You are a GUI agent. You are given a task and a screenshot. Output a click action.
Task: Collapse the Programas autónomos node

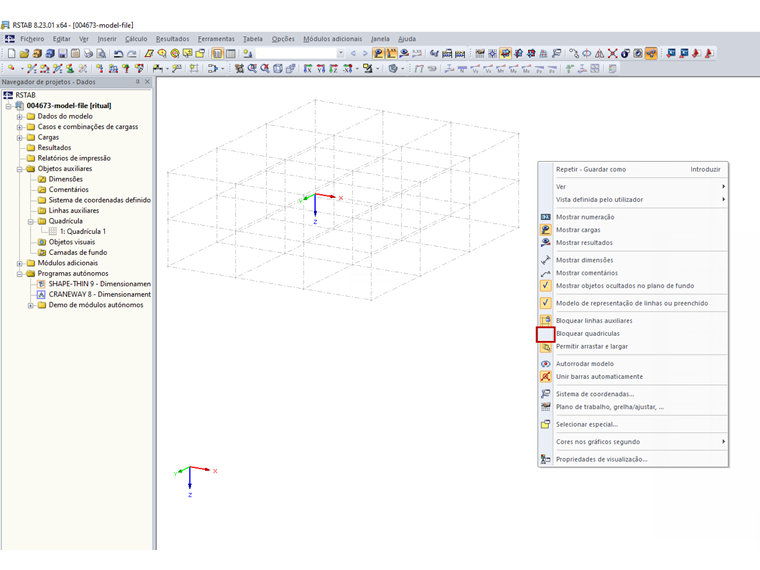pyautogui.click(x=19, y=274)
